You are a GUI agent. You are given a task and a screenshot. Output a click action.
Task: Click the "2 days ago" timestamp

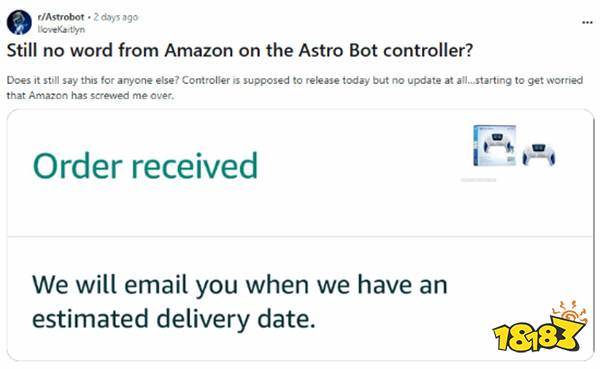[x=116, y=17]
